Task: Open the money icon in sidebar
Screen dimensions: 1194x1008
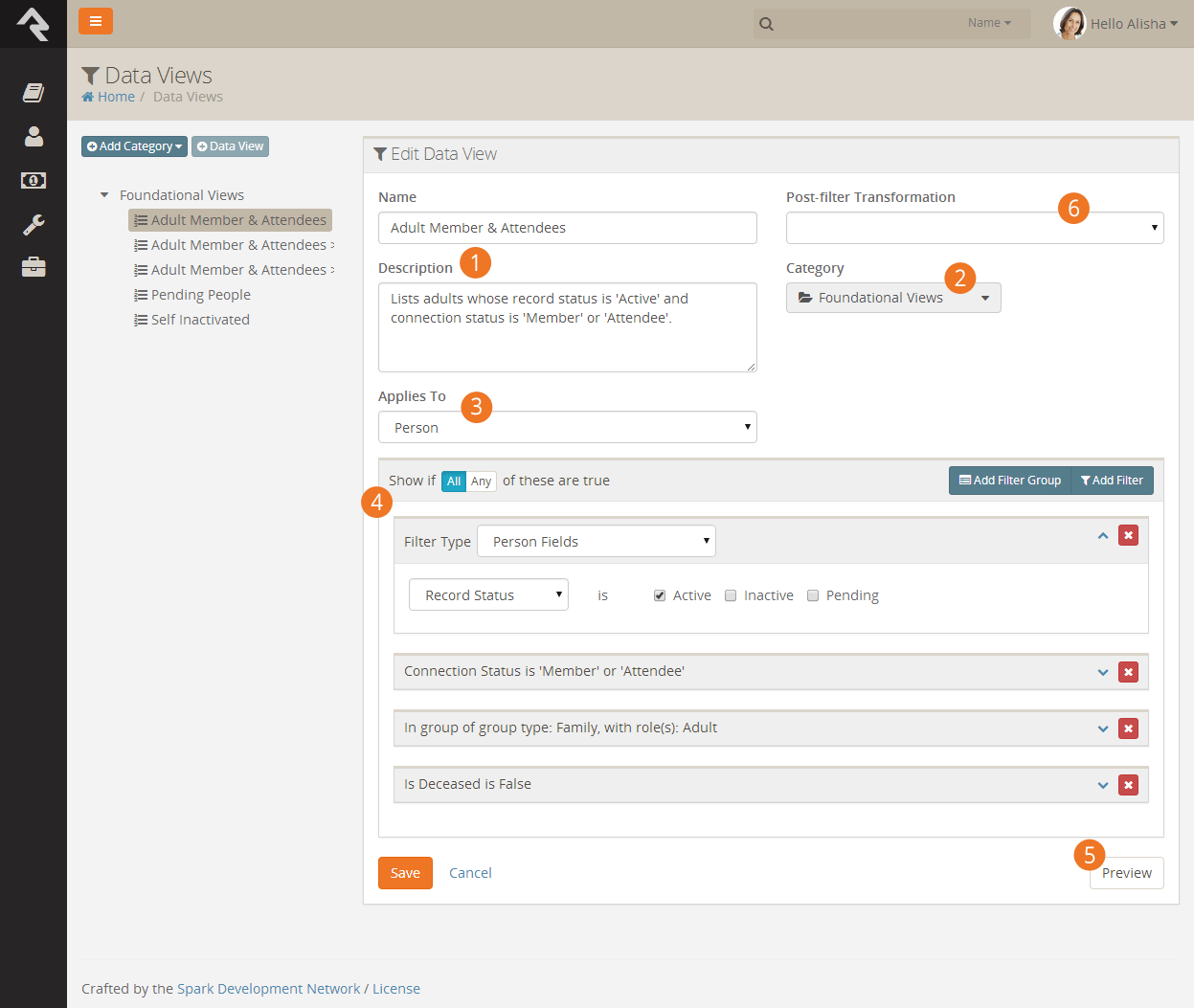Action: [34, 180]
